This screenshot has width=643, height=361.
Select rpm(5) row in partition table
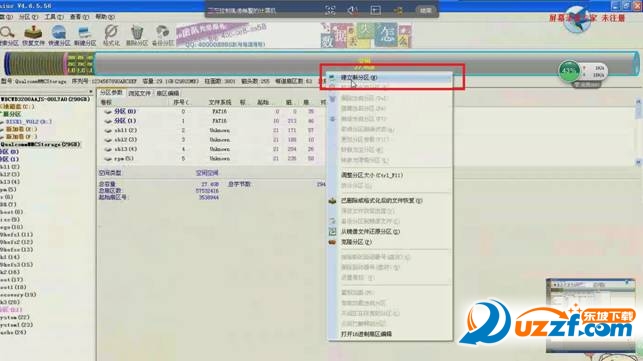point(211,158)
